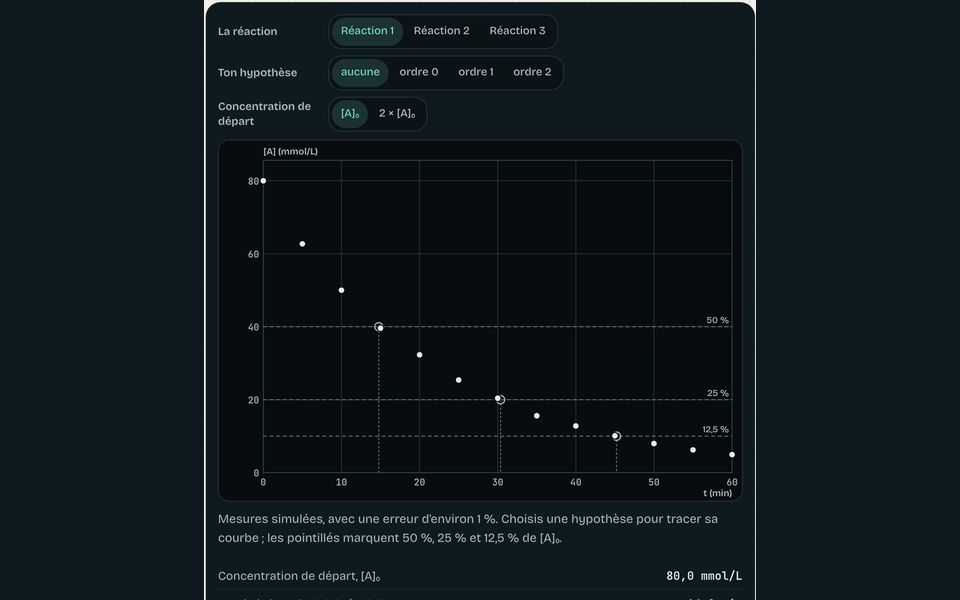960x600 pixels.
Task: Click the measurement point at 20 min
Action: [x=419, y=355]
